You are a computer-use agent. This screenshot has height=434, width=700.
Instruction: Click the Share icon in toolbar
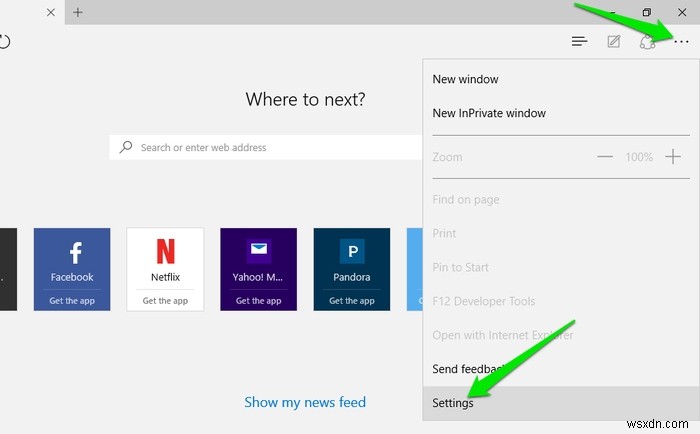pos(647,42)
